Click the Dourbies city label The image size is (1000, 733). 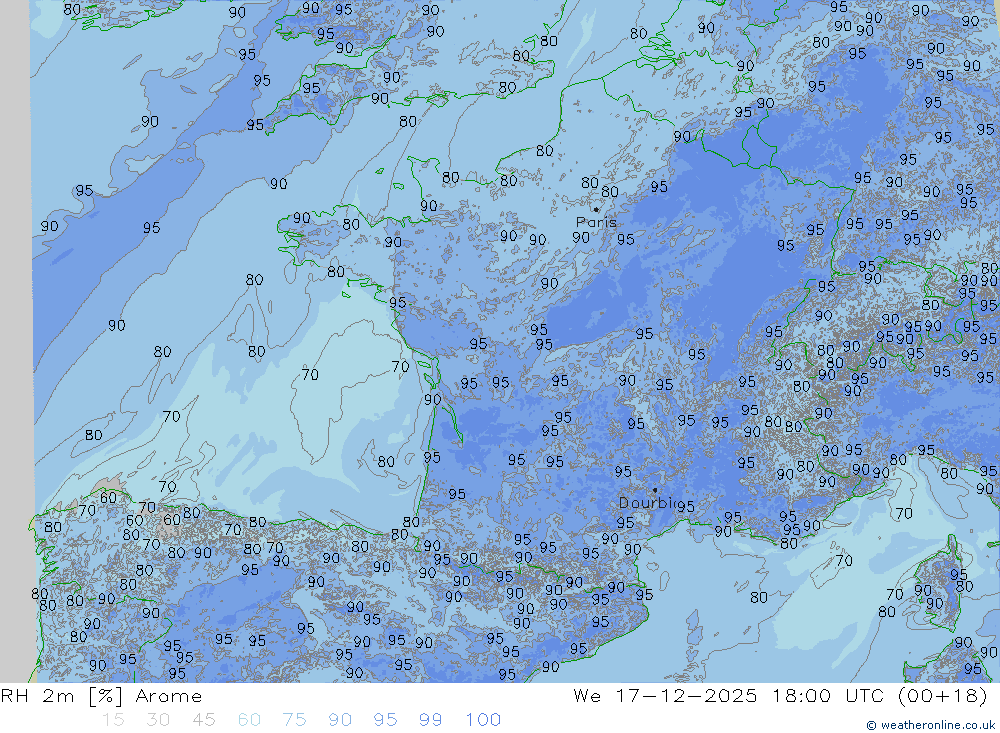(x=648, y=503)
